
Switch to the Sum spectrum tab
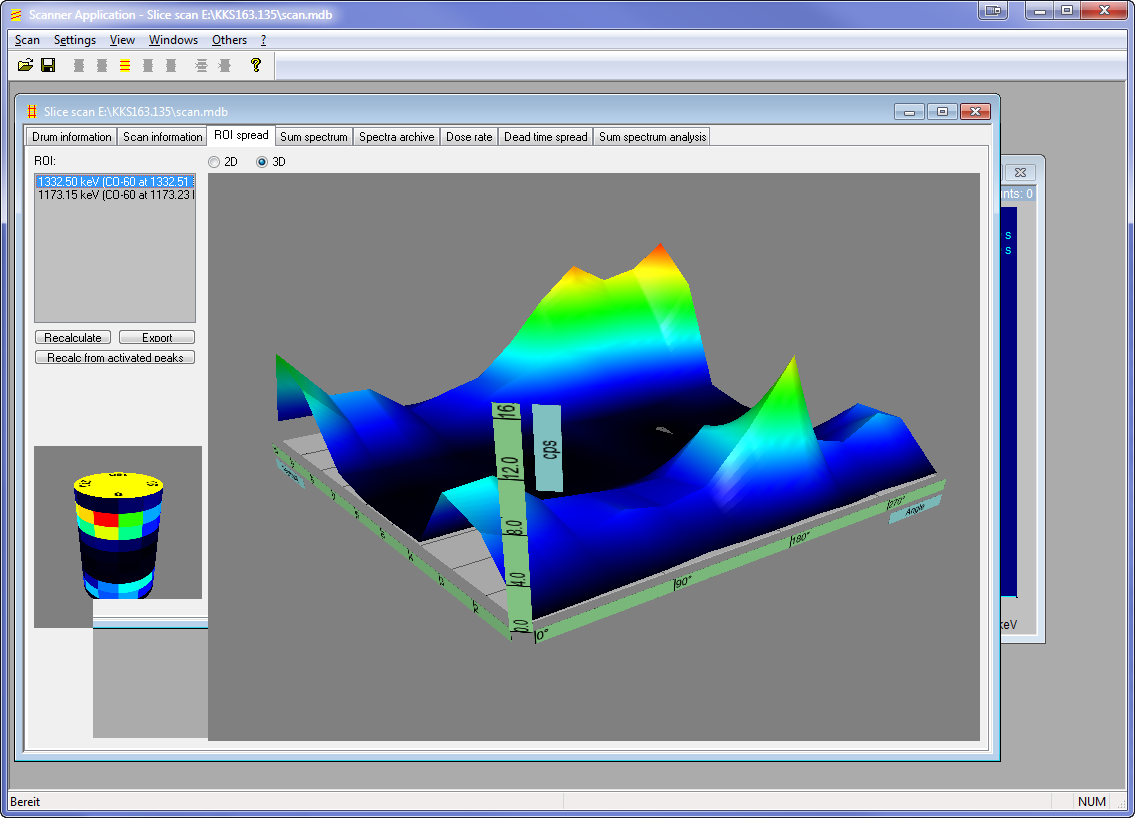point(314,137)
